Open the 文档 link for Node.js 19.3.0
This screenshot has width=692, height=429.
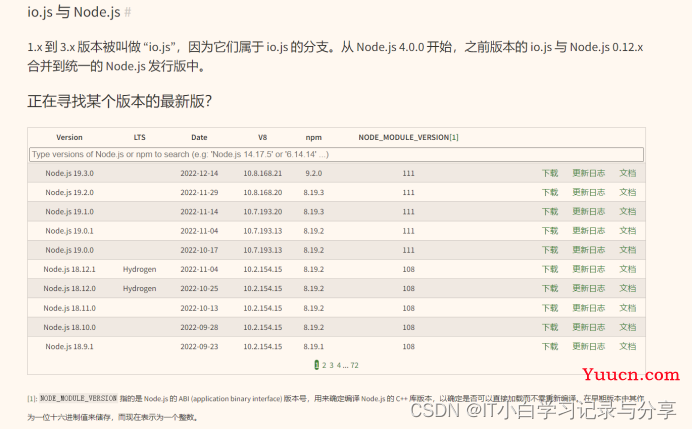click(628, 173)
